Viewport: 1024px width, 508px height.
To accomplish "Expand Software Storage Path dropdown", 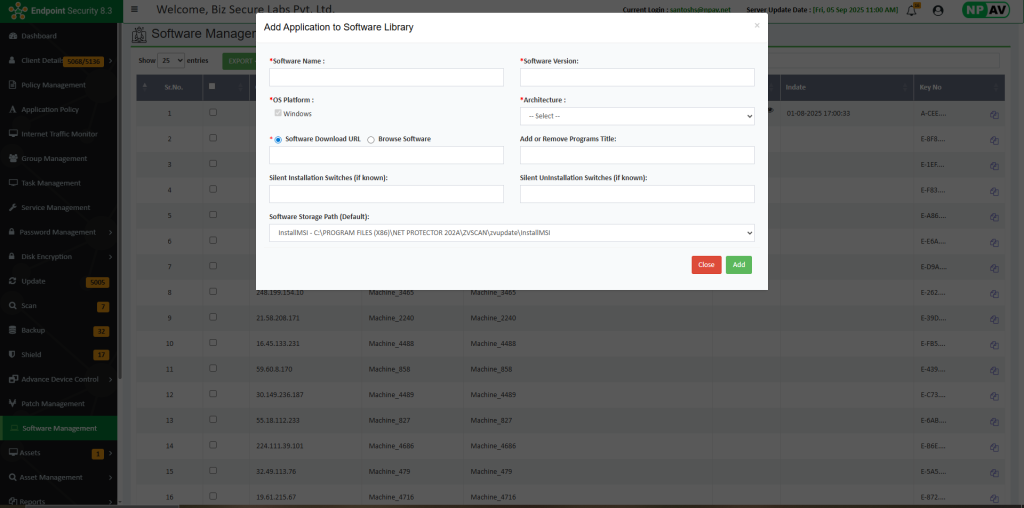I will point(511,233).
